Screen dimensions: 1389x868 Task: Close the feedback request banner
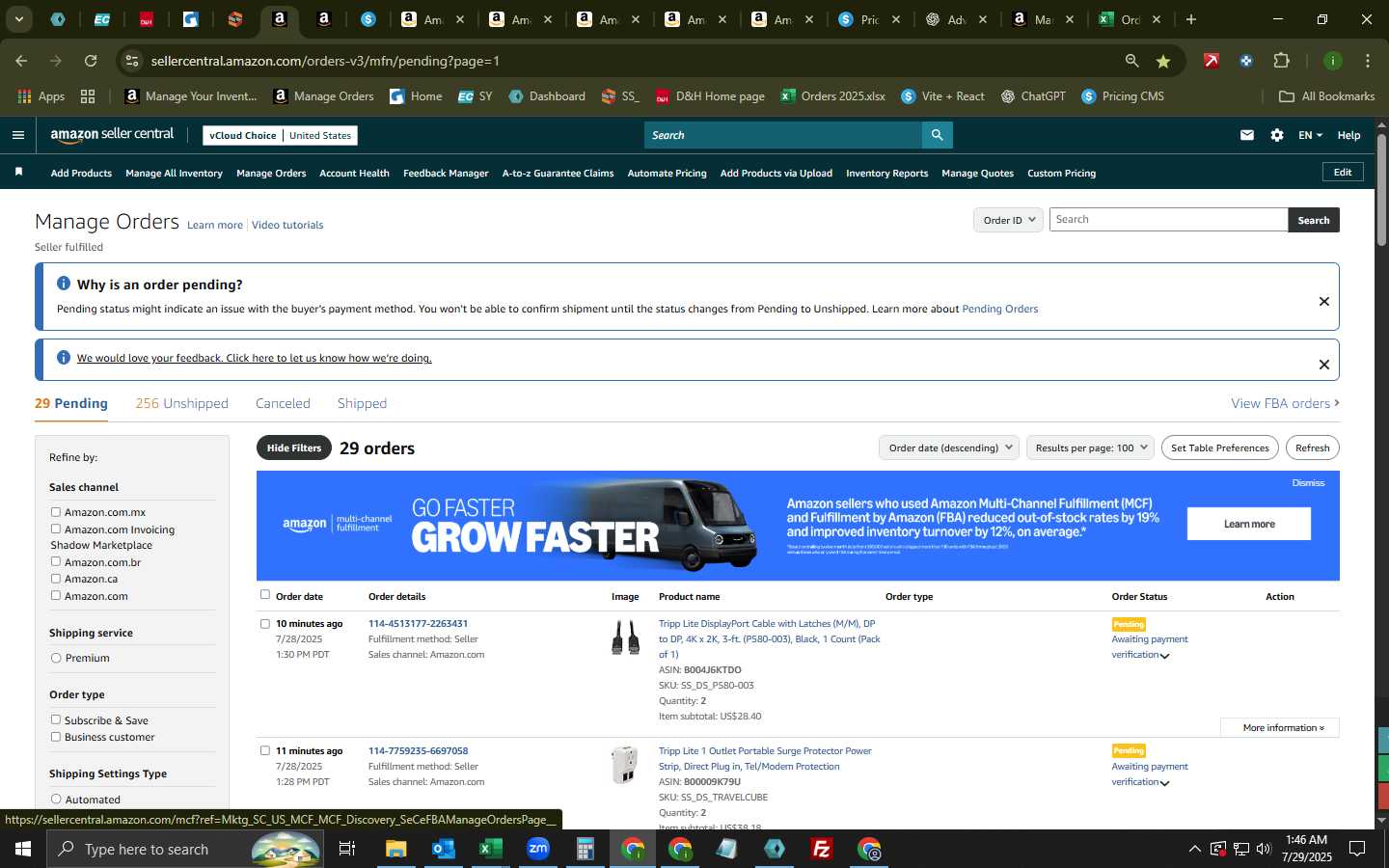1323,364
